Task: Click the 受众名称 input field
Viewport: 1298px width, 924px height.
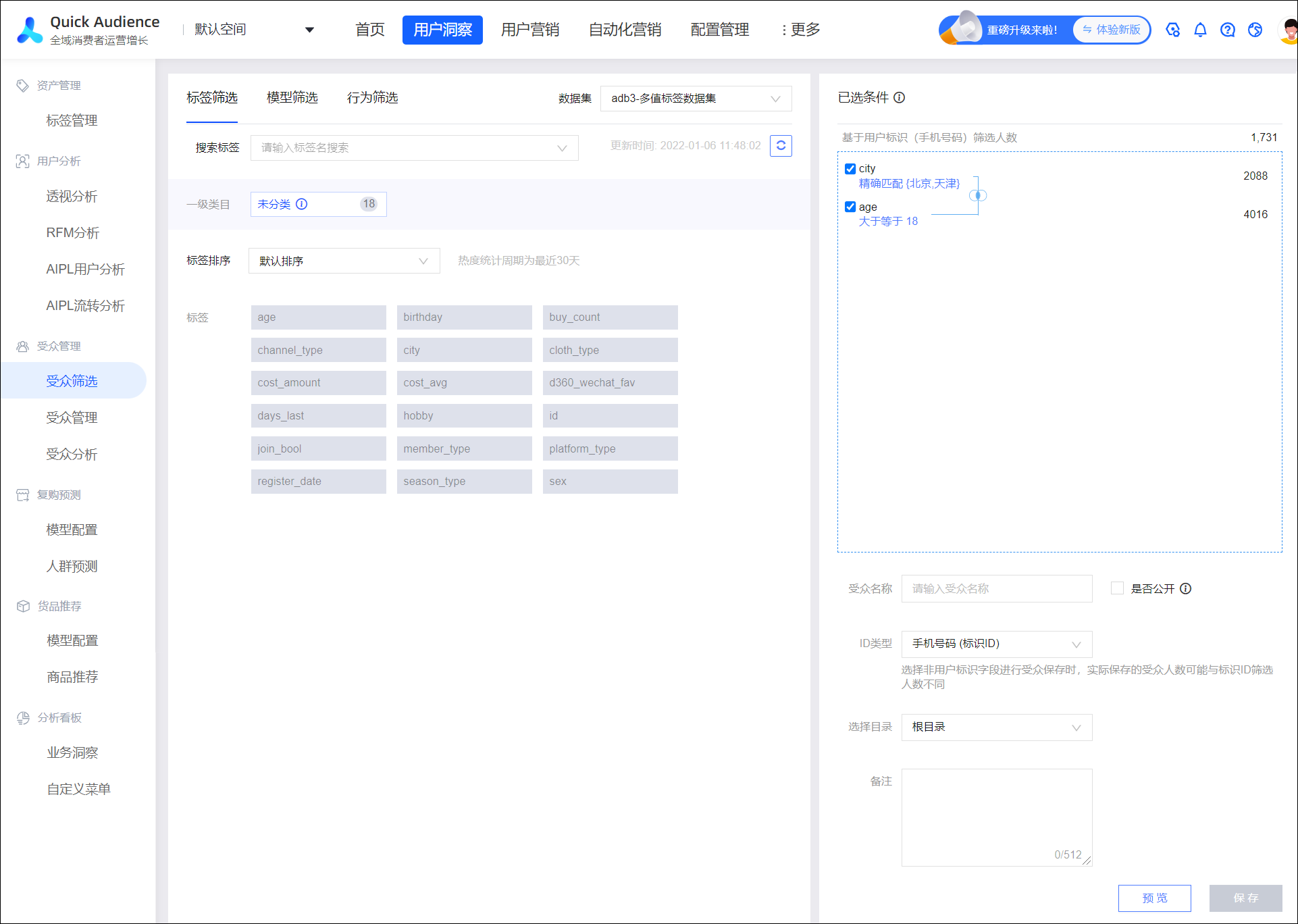Action: tap(997, 588)
